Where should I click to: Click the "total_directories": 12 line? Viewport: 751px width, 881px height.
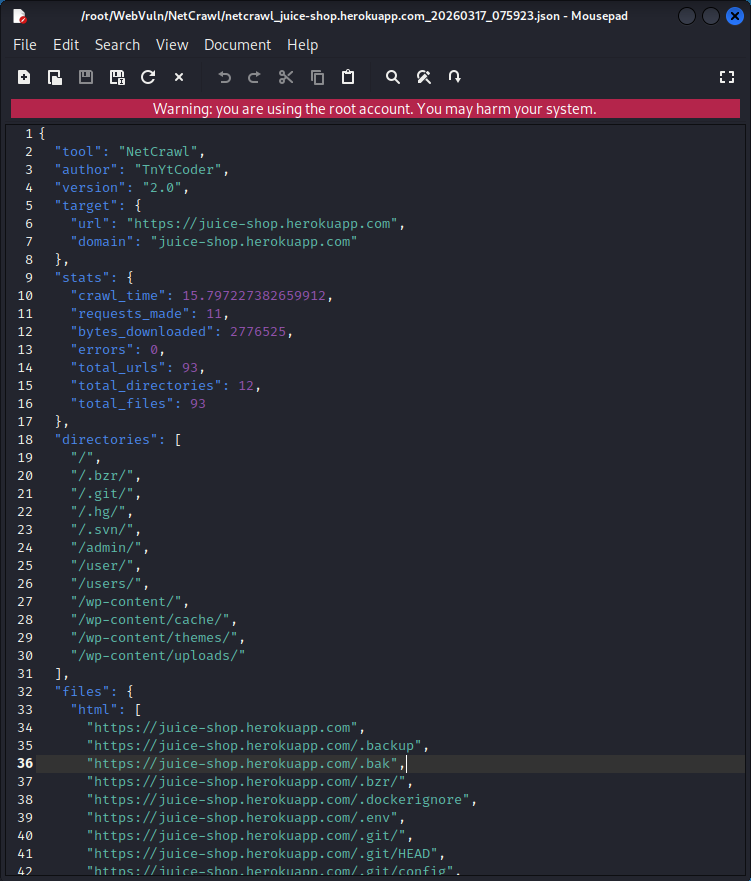[x=166, y=385]
